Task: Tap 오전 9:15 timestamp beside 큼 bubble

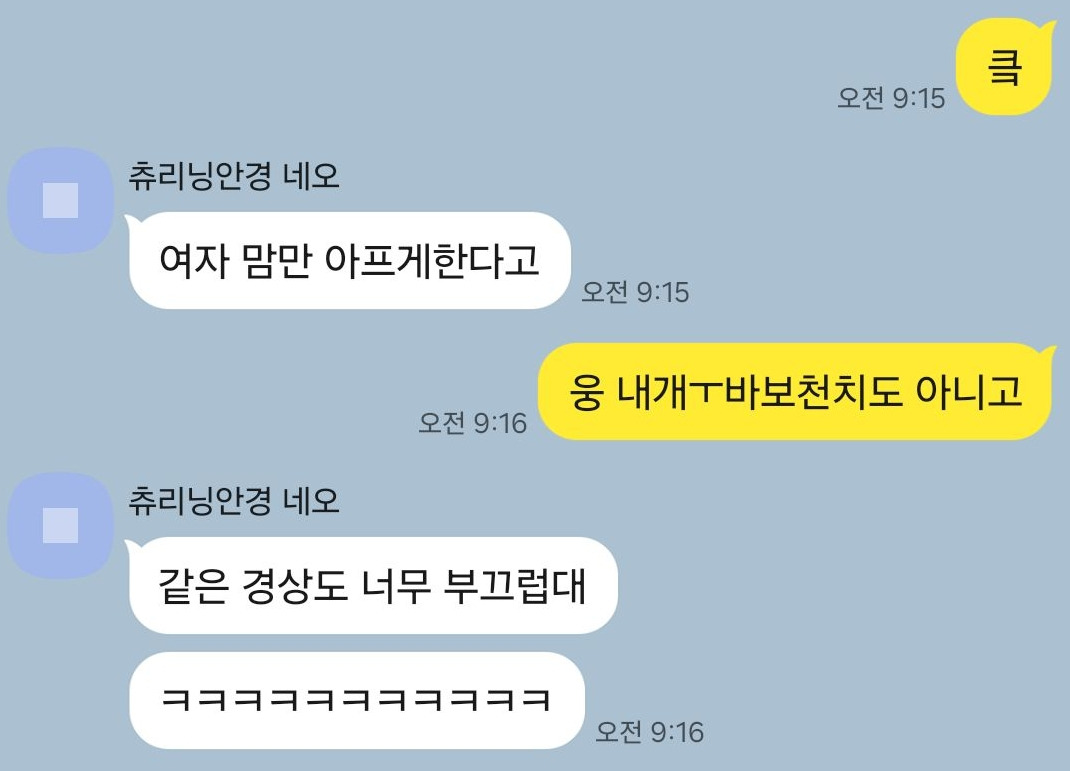Action: [x=891, y=98]
